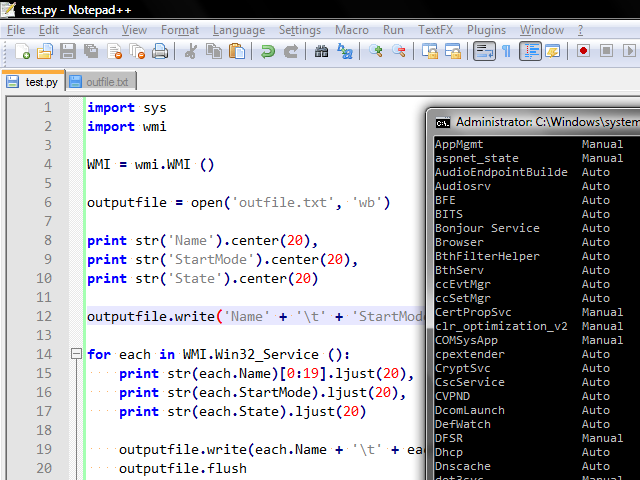Click the Save All toolbar icon
Screen dimensions: 640x480
click(91, 51)
